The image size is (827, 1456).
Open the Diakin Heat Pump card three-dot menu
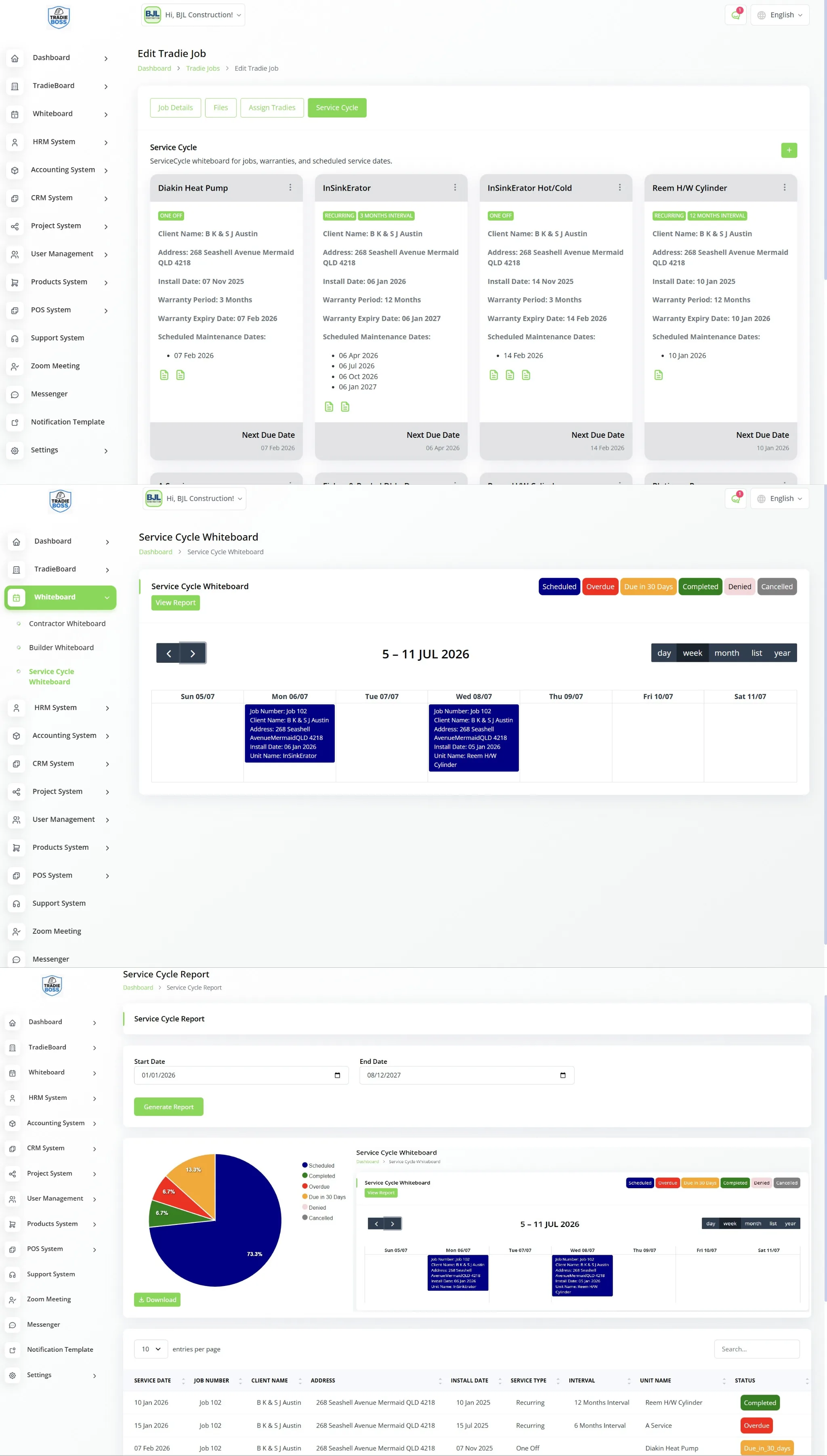pos(290,187)
